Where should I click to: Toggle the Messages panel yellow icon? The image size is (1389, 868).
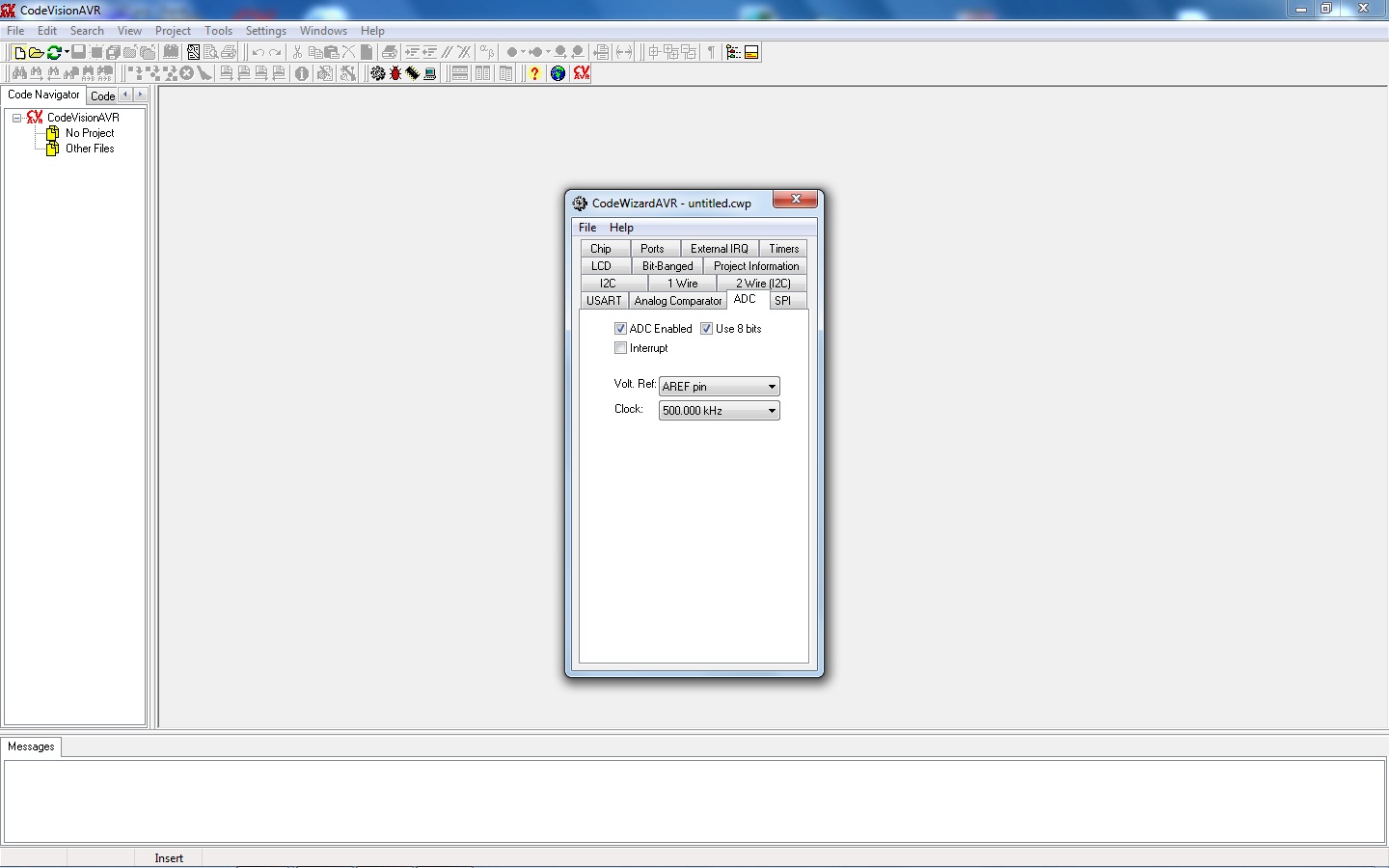click(x=751, y=52)
